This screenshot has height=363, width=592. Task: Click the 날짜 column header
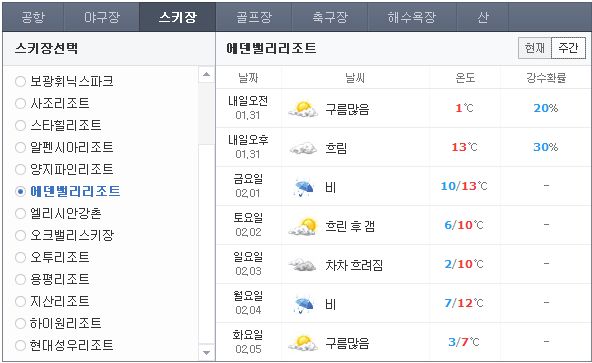tap(248, 78)
